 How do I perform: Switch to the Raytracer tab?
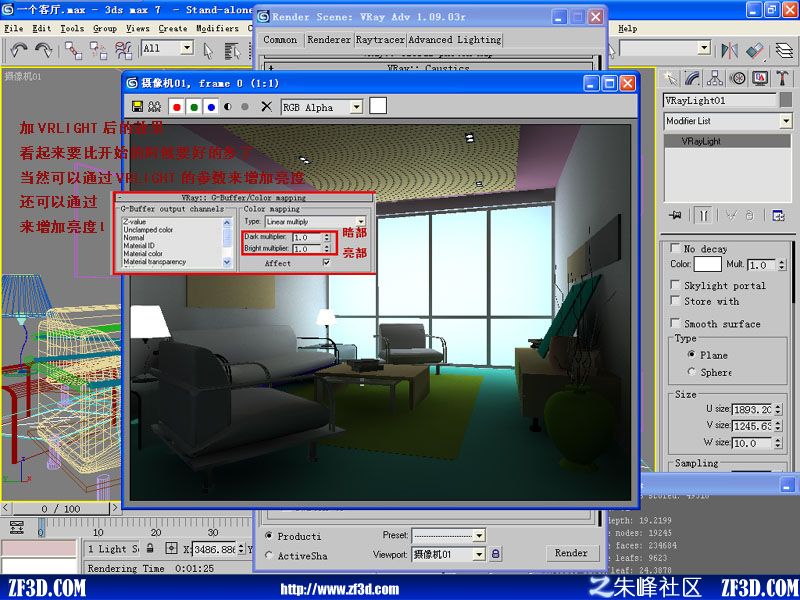[380, 40]
